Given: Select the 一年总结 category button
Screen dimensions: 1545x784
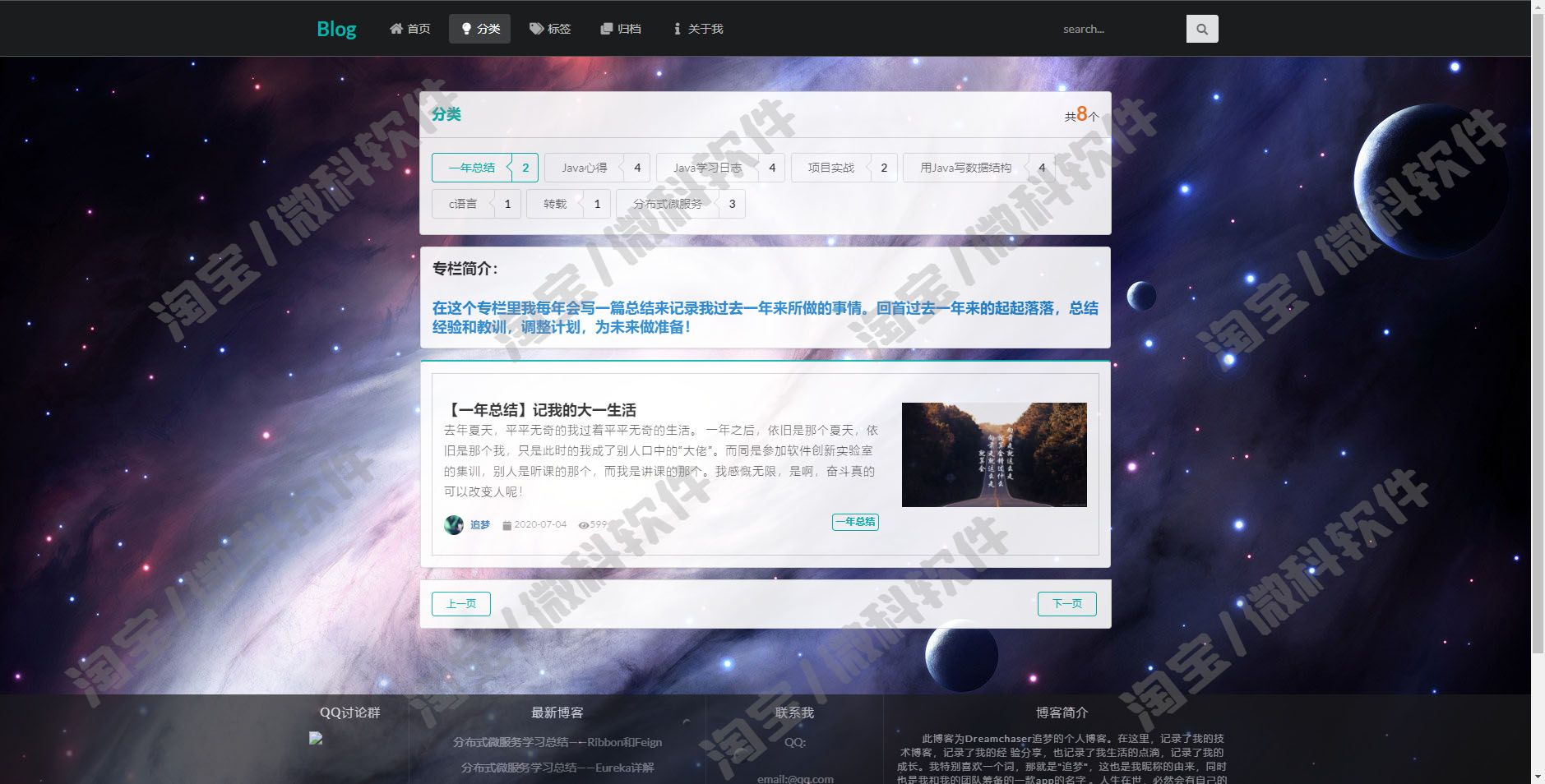Looking at the screenshot, I should (x=472, y=168).
